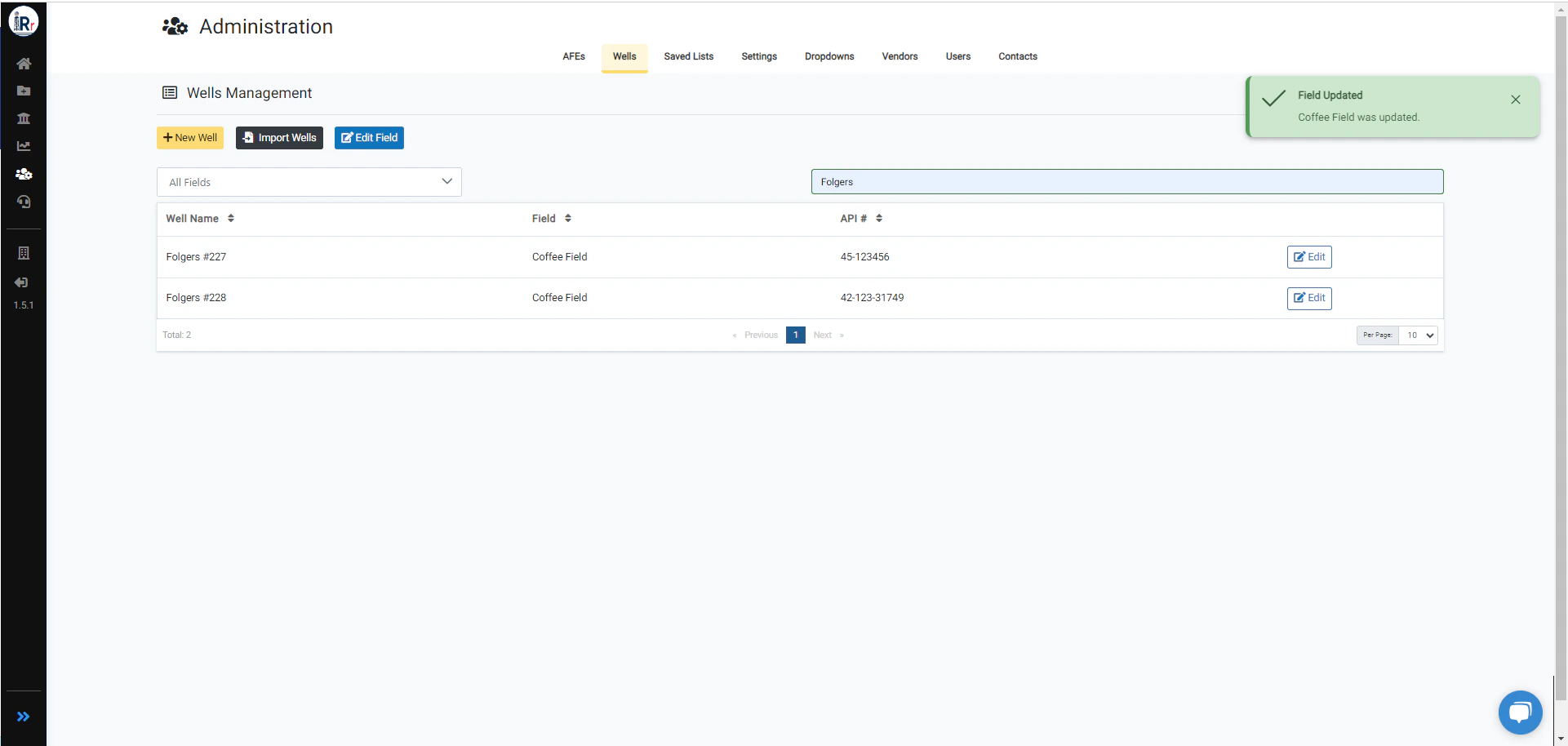Switch to the Vendors tab
Viewport: 1568px width, 746px height.
[899, 56]
